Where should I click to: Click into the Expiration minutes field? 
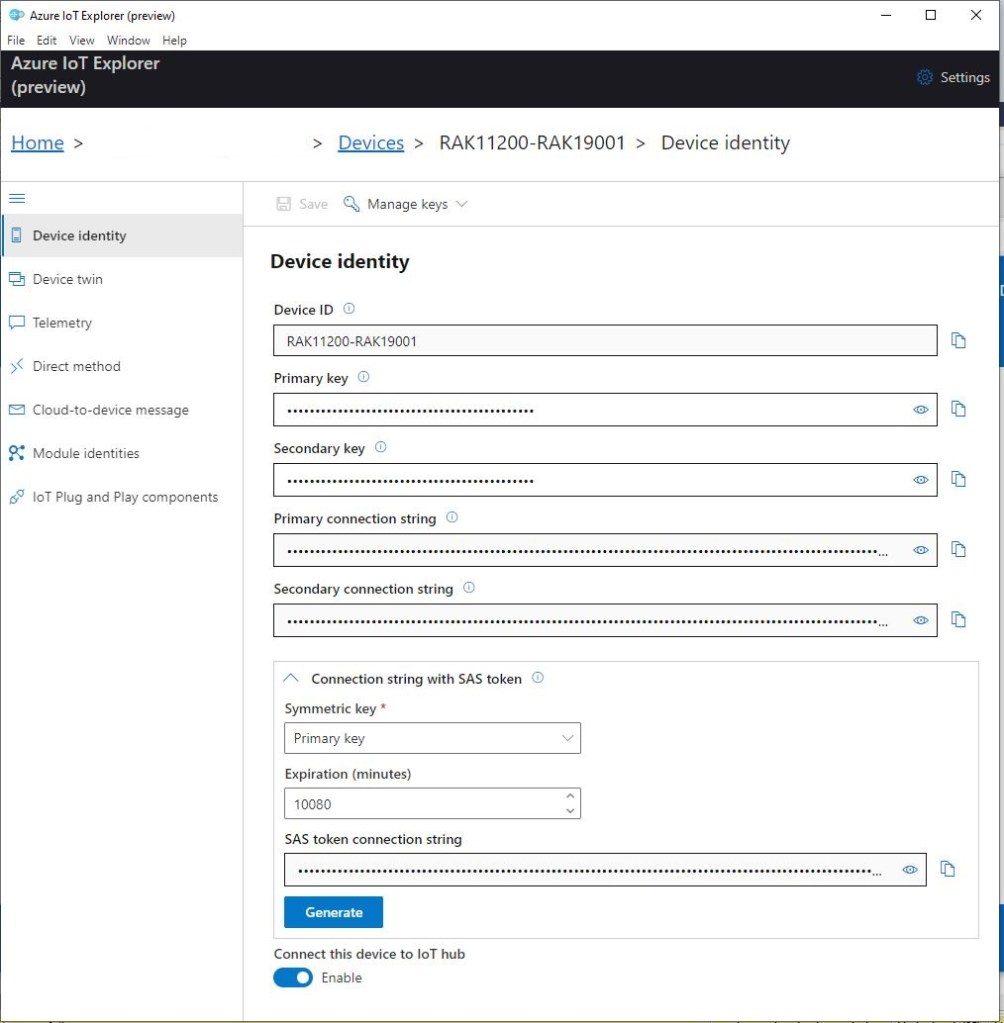point(420,804)
